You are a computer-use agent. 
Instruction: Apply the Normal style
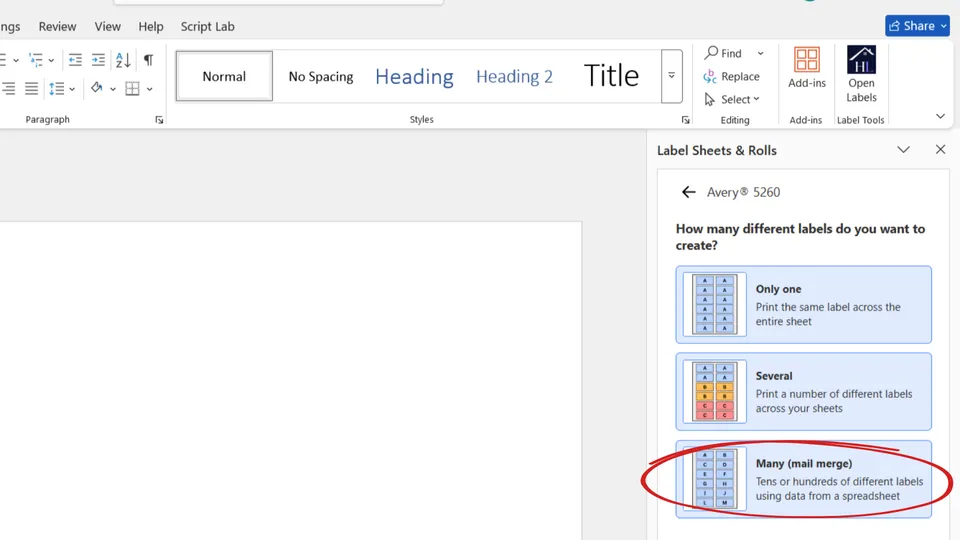(224, 76)
